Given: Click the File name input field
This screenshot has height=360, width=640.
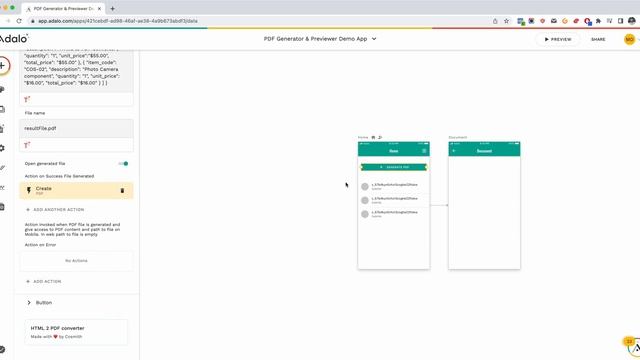Looking at the screenshot, I should click(76, 128).
